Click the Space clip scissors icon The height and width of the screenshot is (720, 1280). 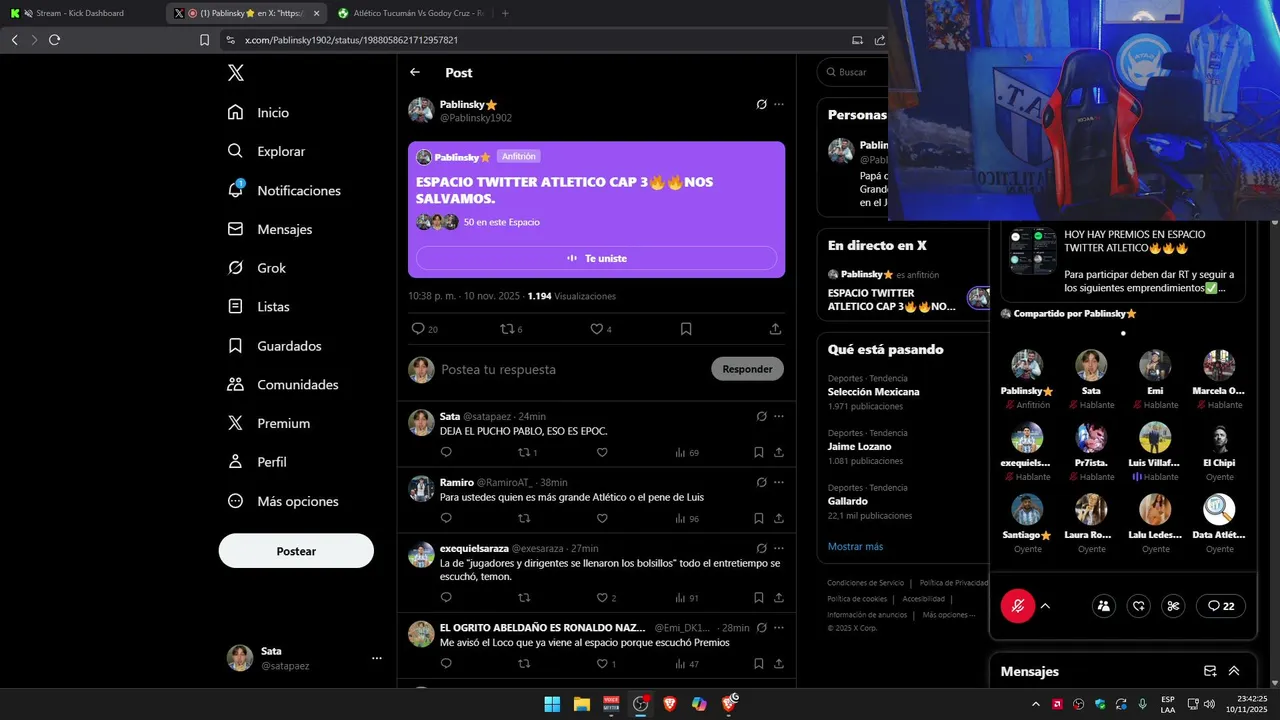[x=1174, y=606]
